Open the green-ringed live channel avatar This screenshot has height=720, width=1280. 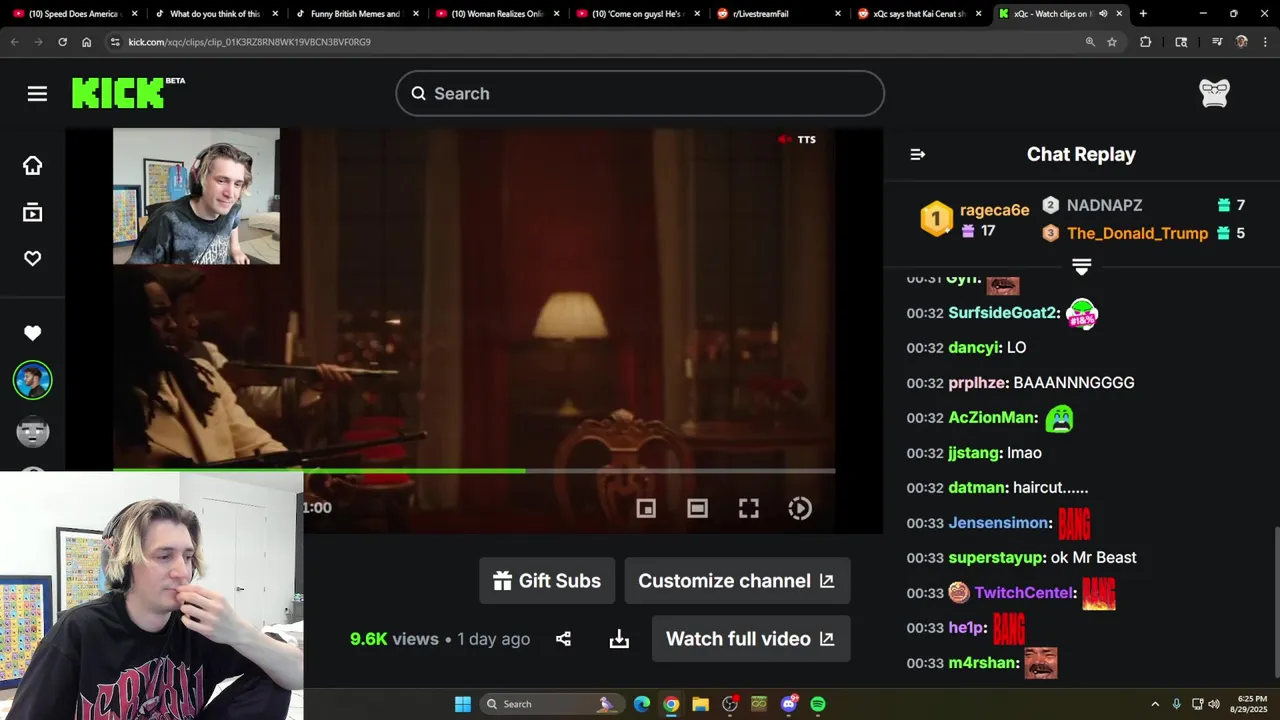32,380
